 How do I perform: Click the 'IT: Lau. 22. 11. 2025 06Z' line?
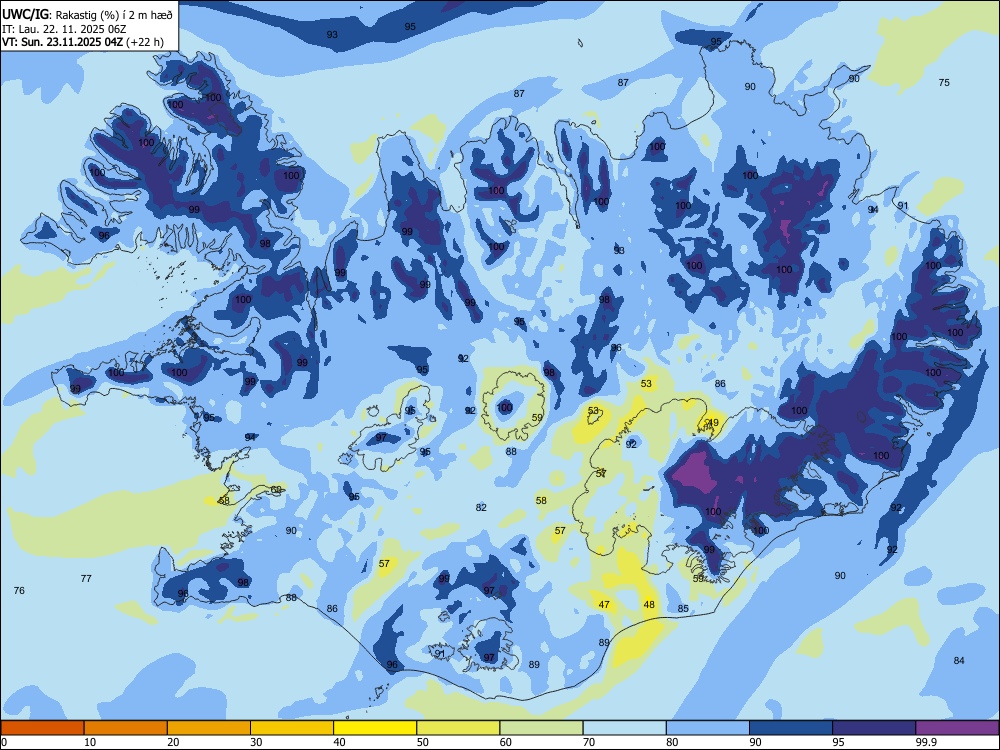tap(64, 29)
